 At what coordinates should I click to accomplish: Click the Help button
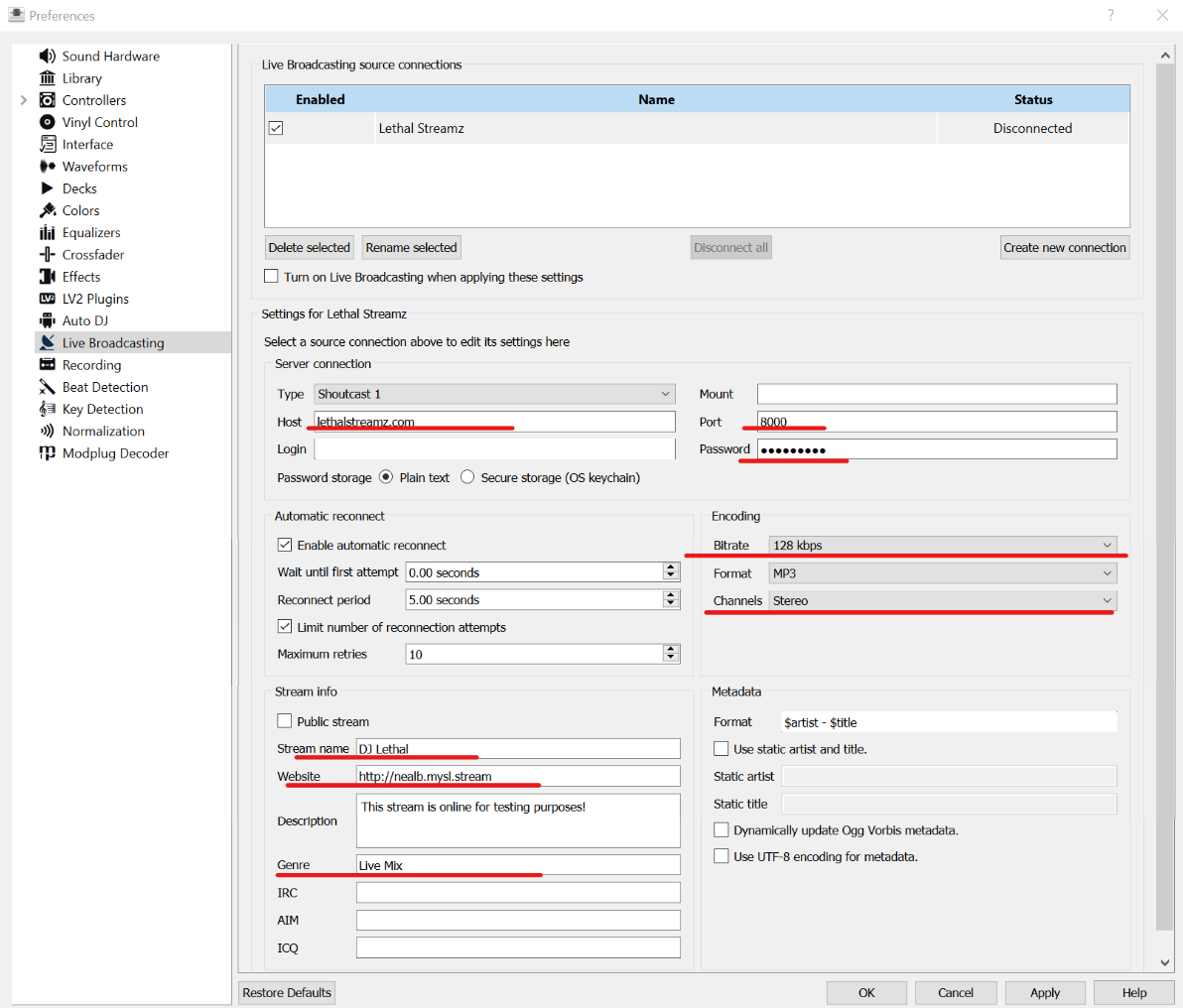click(1134, 992)
